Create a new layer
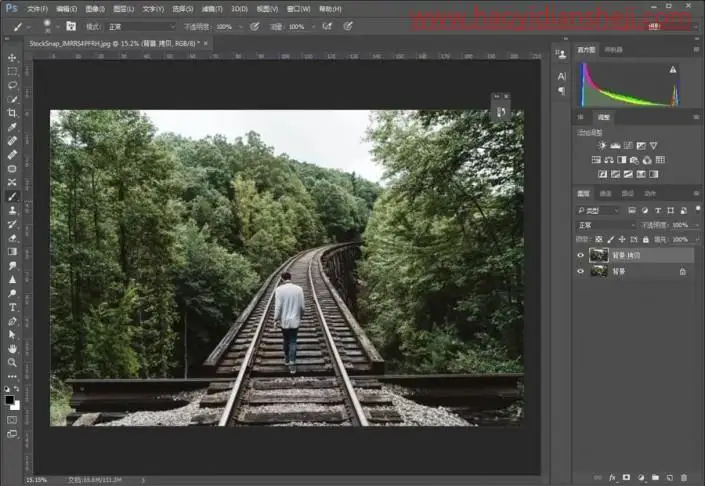Screen dimensions: 705x486 [x=669, y=477]
